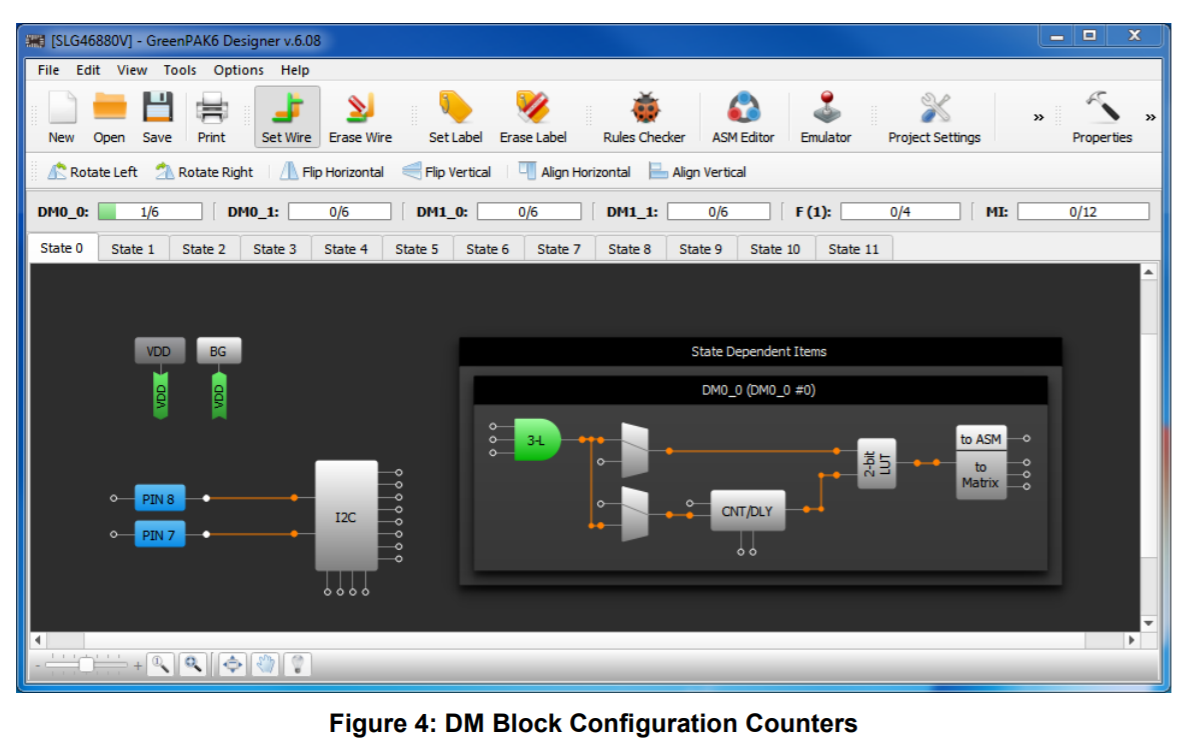The image size is (1193, 747).
Task: Click the DM1_0 counter showing 0/6
Action: point(529,211)
